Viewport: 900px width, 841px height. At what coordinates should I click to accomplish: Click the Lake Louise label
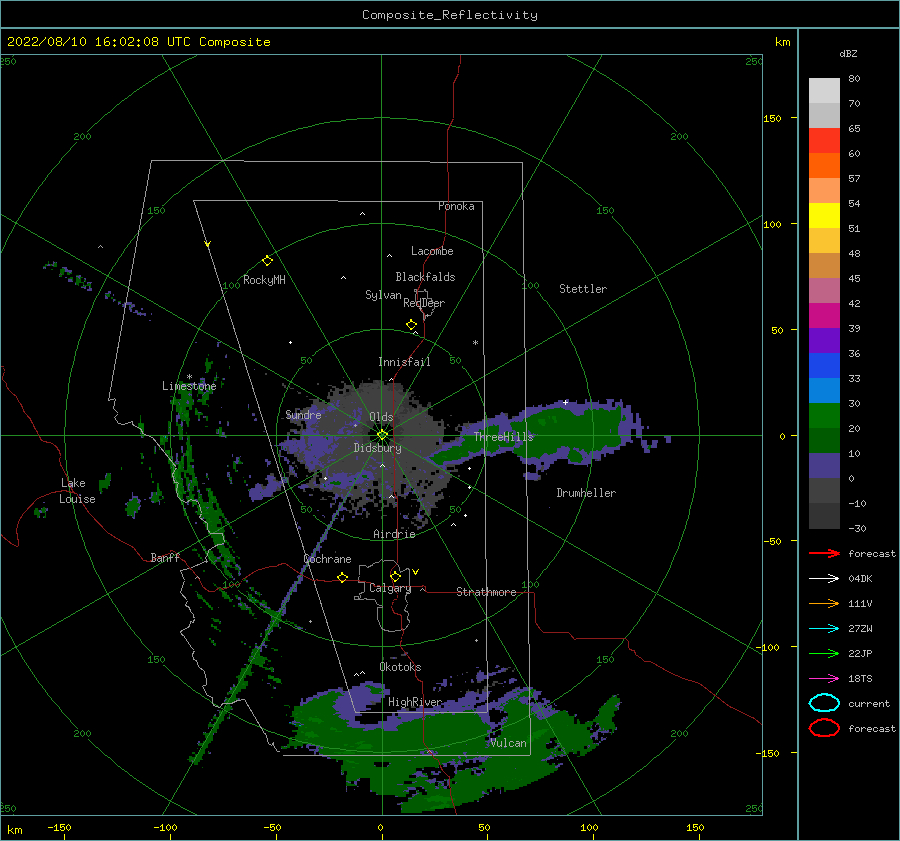point(77,491)
